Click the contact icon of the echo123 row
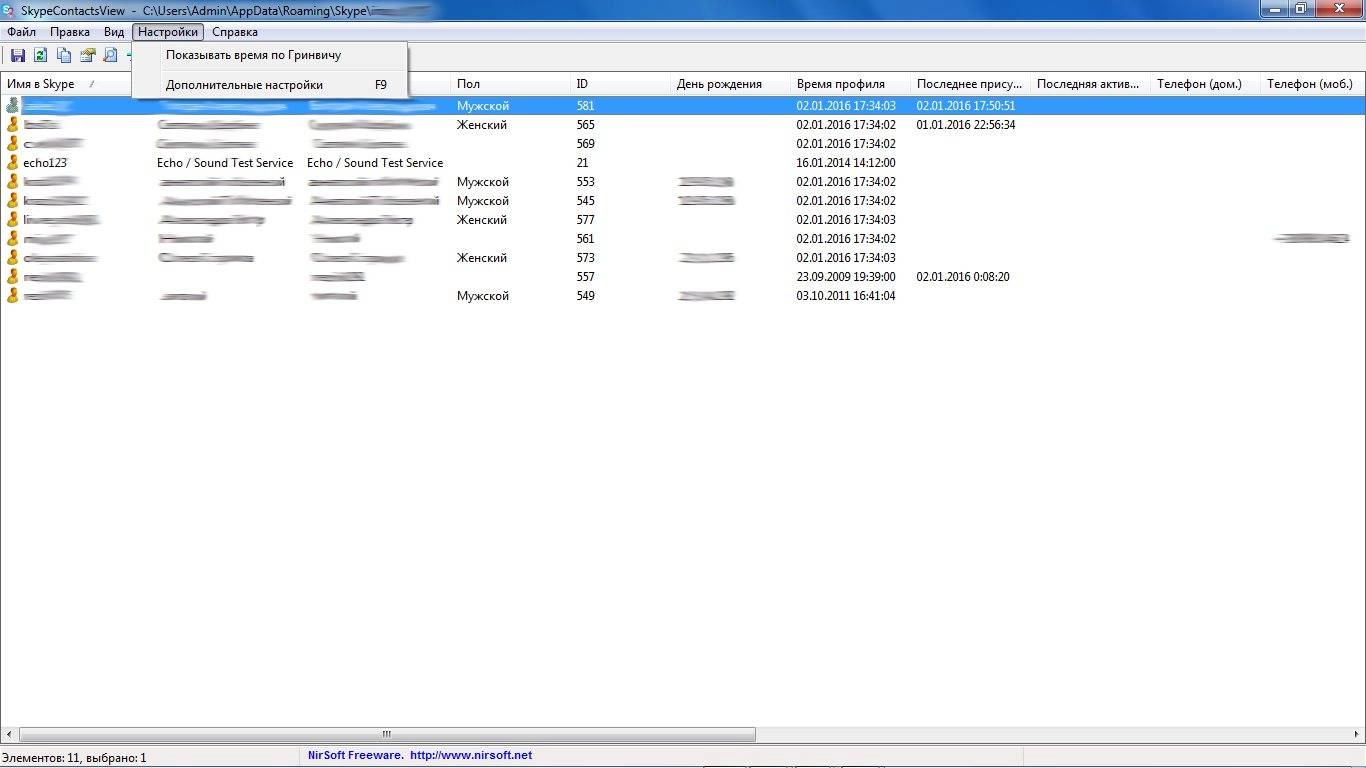Viewport: 1366px width, 768px height. coord(12,162)
